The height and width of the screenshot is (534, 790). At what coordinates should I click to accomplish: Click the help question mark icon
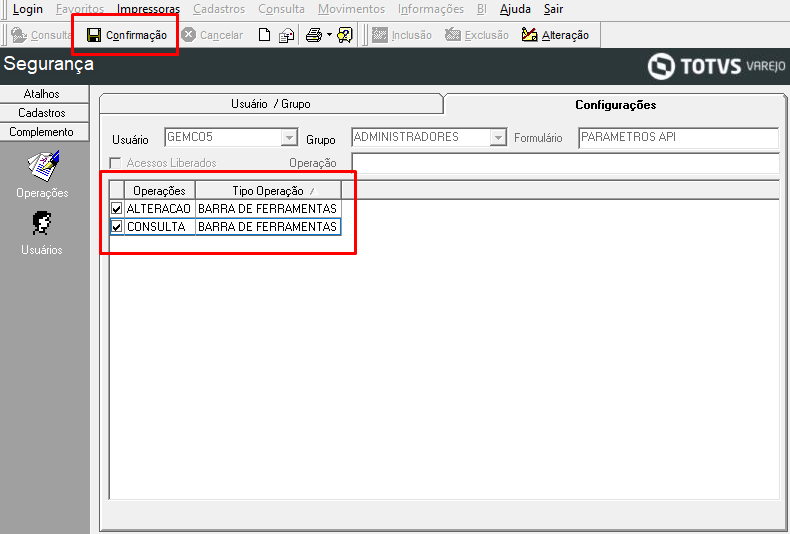(345, 35)
